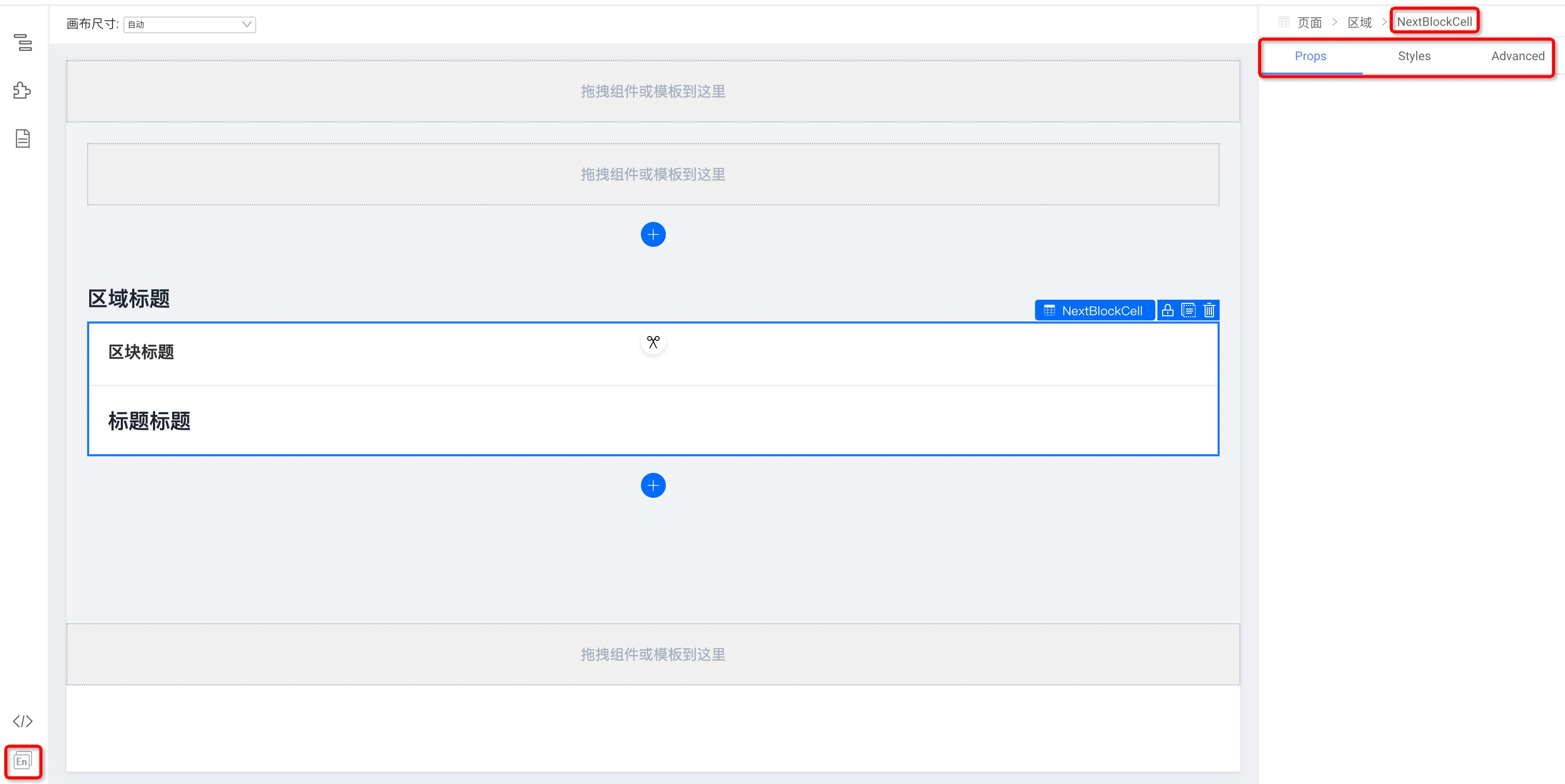Viewport: 1565px width, 784px height.
Task: Click the NextBlockCell blue label tag
Action: click(x=1095, y=310)
